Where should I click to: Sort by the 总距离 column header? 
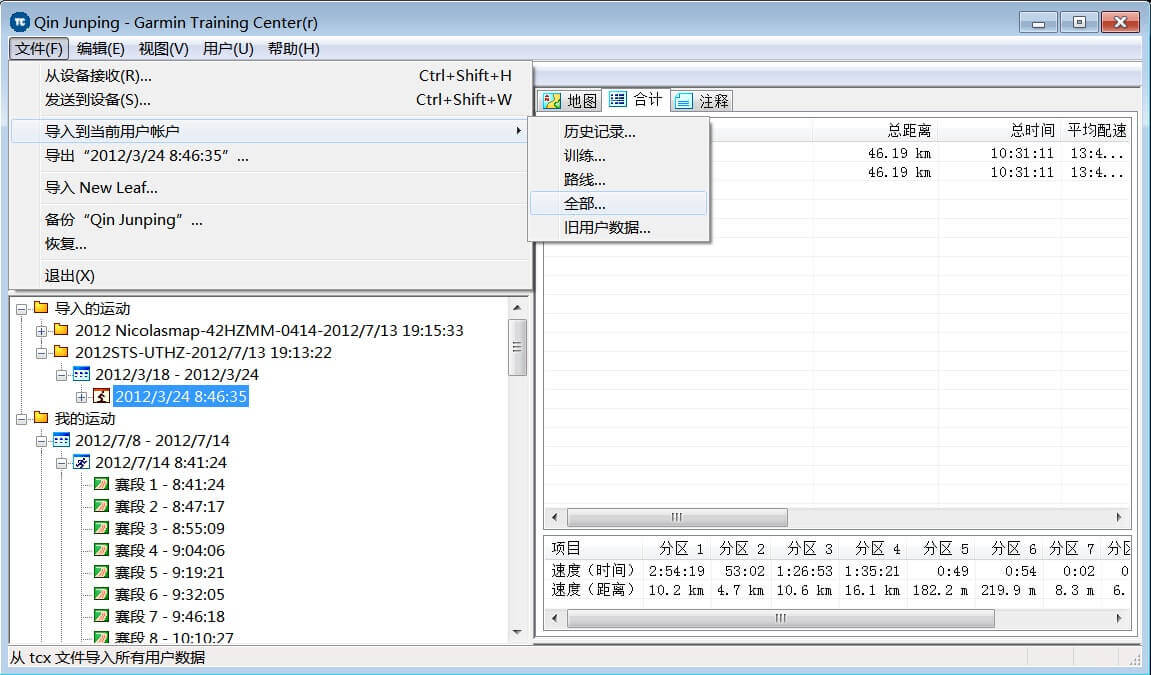pyautogui.click(x=875, y=131)
